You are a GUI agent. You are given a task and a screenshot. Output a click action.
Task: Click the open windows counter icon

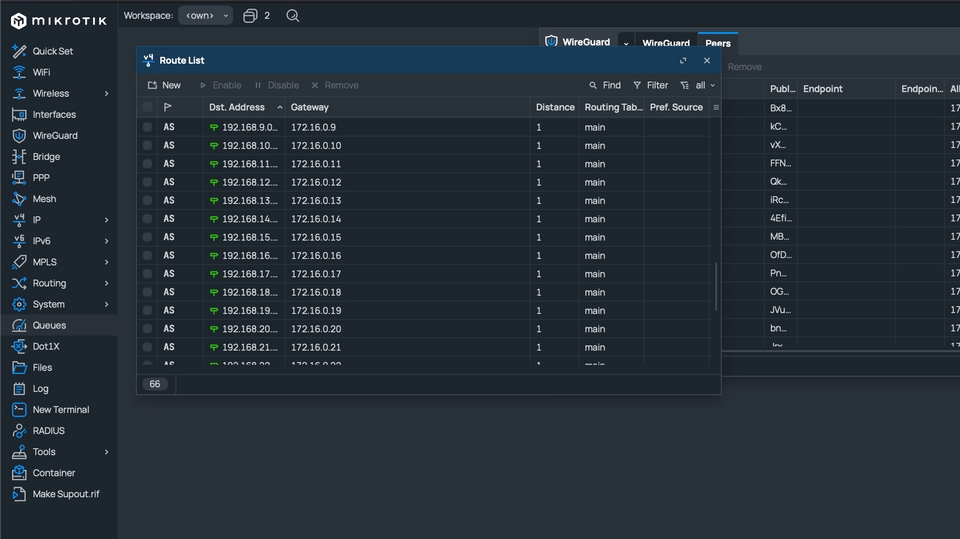pos(250,16)
